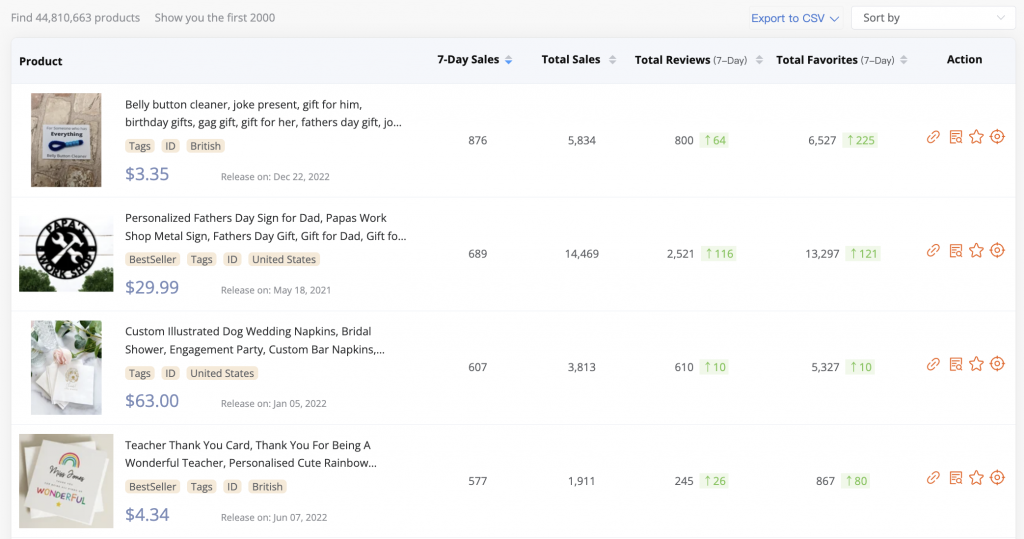Screen dimensions: 1024x539
Task: Open the Sort by dropdown
Action: click(x=932, y=18)
